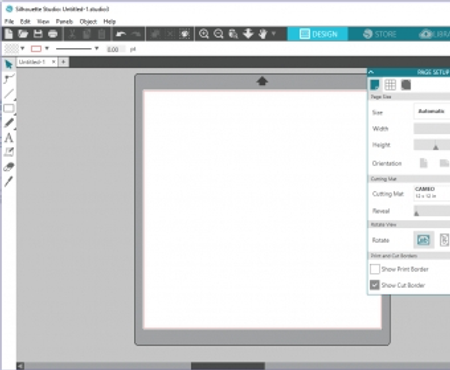Switch to the DESIGN tab
Image resolution: width=450 pixels, height=370 pixels.
pos(318,34)
